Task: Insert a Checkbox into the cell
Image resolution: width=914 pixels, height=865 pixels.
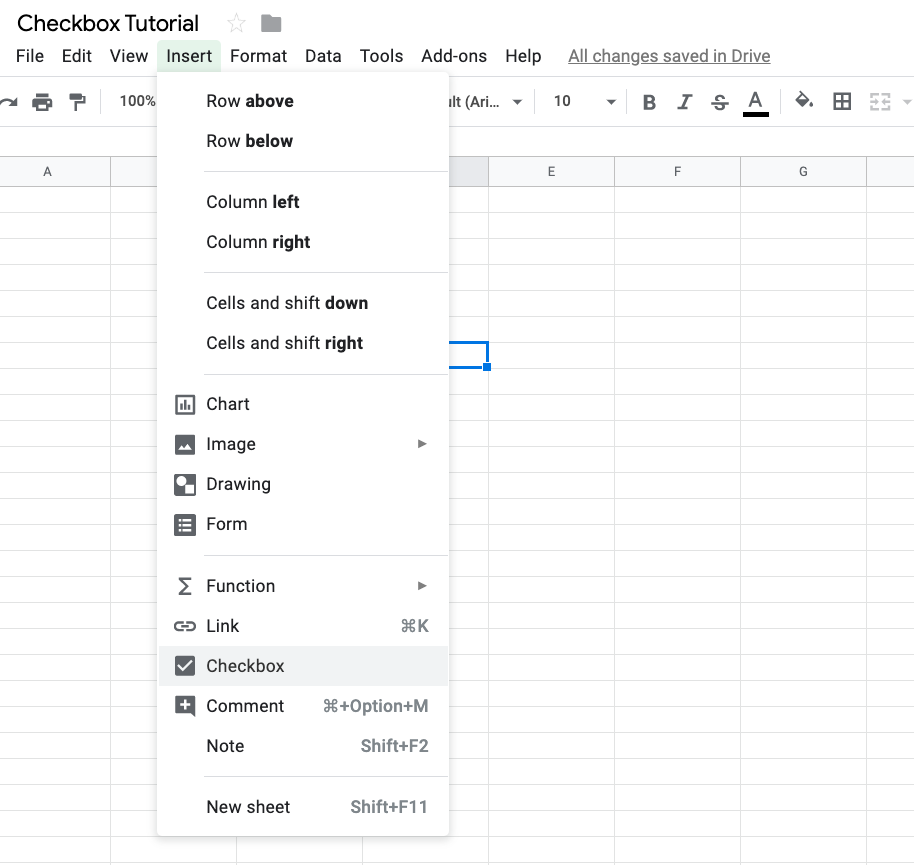Action: pyautogui.click(x=303, y=666)
